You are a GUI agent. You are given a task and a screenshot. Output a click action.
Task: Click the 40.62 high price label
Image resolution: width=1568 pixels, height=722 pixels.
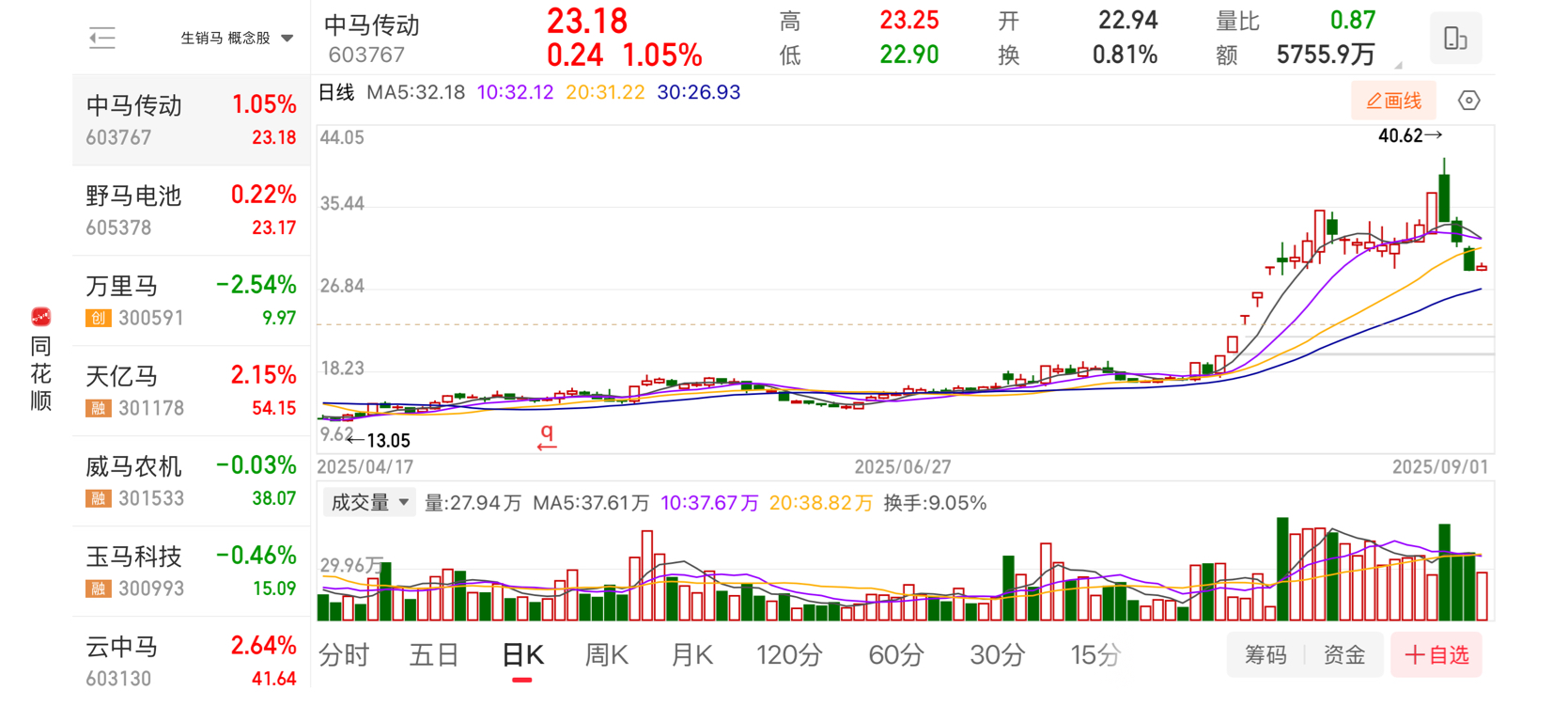(1400, 136)
